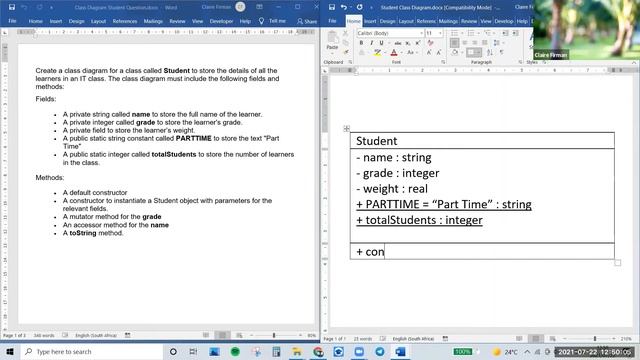The height and width of the screenshot is (360, 640).
Task: Click Tell me search in left Word window
Action: [273, 21]
